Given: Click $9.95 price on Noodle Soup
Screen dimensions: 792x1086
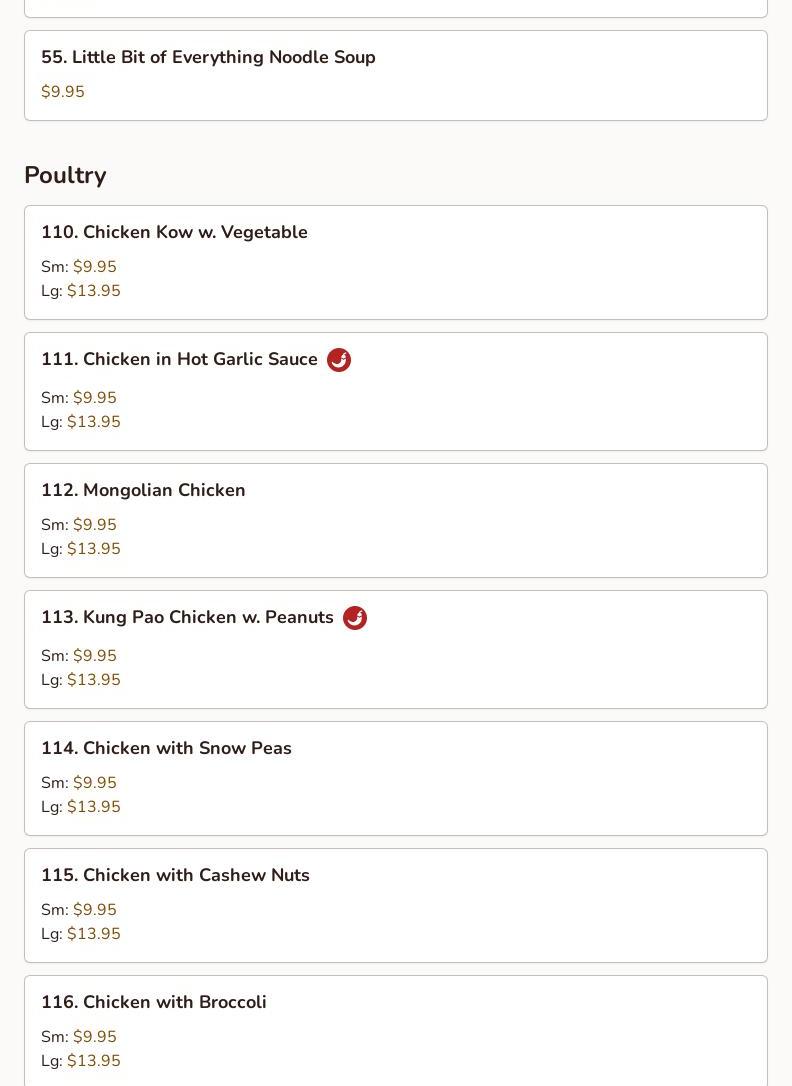Looking at the screenshot, I should pyautogui.click(x=63, y=92).
